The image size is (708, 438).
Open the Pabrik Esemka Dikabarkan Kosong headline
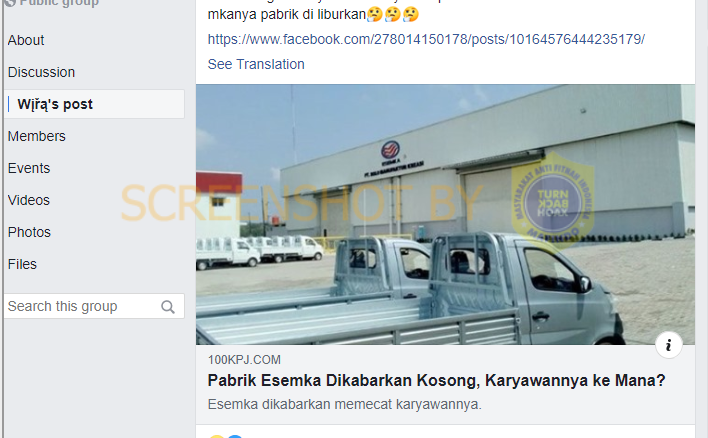(x=436, y=381)
